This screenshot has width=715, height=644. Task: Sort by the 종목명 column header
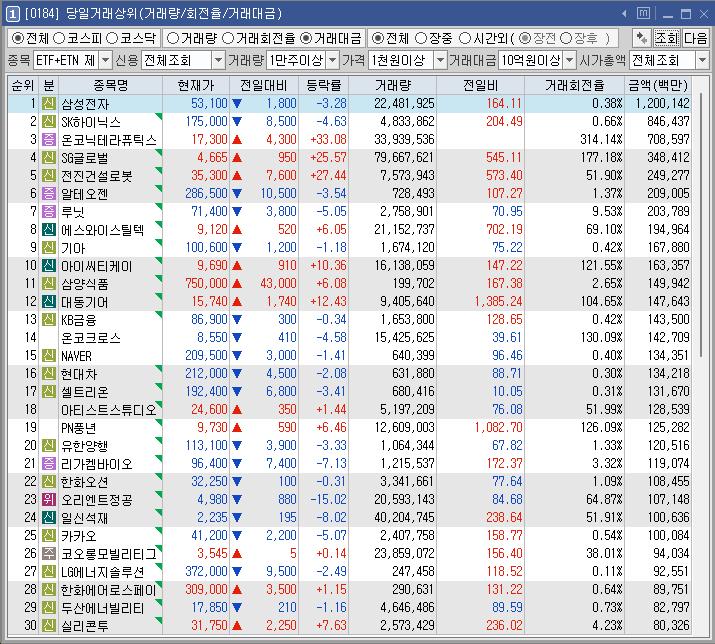(x=111, y=85)
